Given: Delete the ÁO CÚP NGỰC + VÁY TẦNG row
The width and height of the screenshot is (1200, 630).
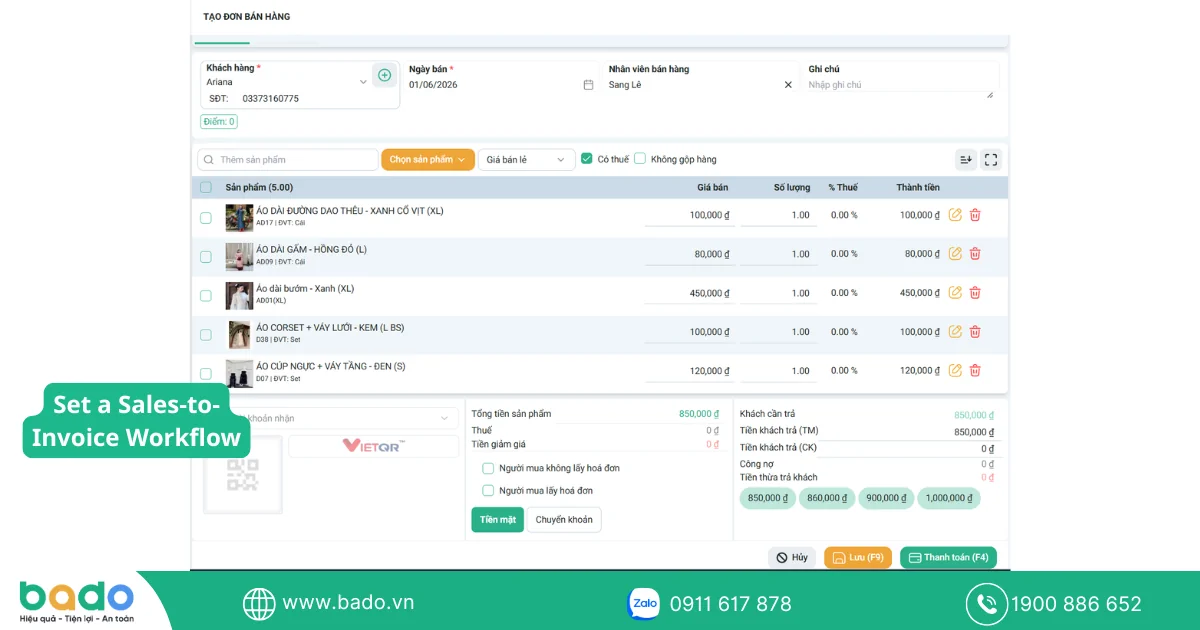Looking at the screenshot, I should pyautogui.click(x=975, y=371).
